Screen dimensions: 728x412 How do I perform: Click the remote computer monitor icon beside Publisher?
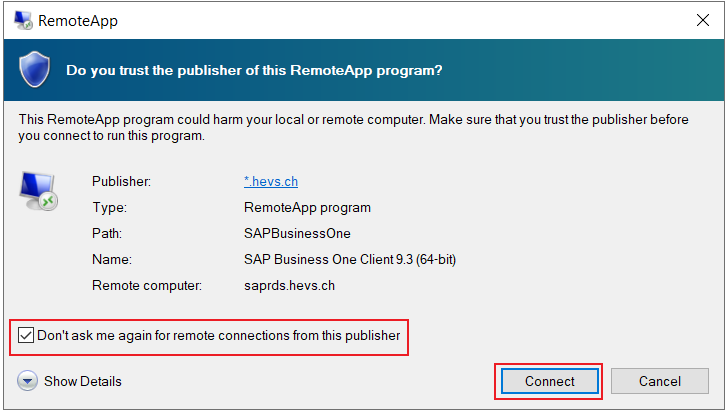pos(38,191)
